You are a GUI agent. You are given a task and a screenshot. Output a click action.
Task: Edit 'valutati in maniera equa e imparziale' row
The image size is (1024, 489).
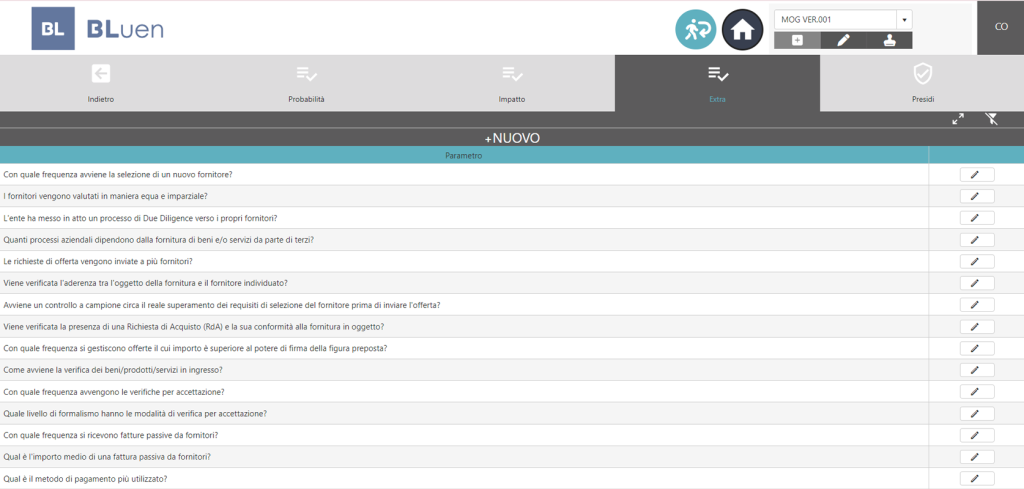(977, 196)
